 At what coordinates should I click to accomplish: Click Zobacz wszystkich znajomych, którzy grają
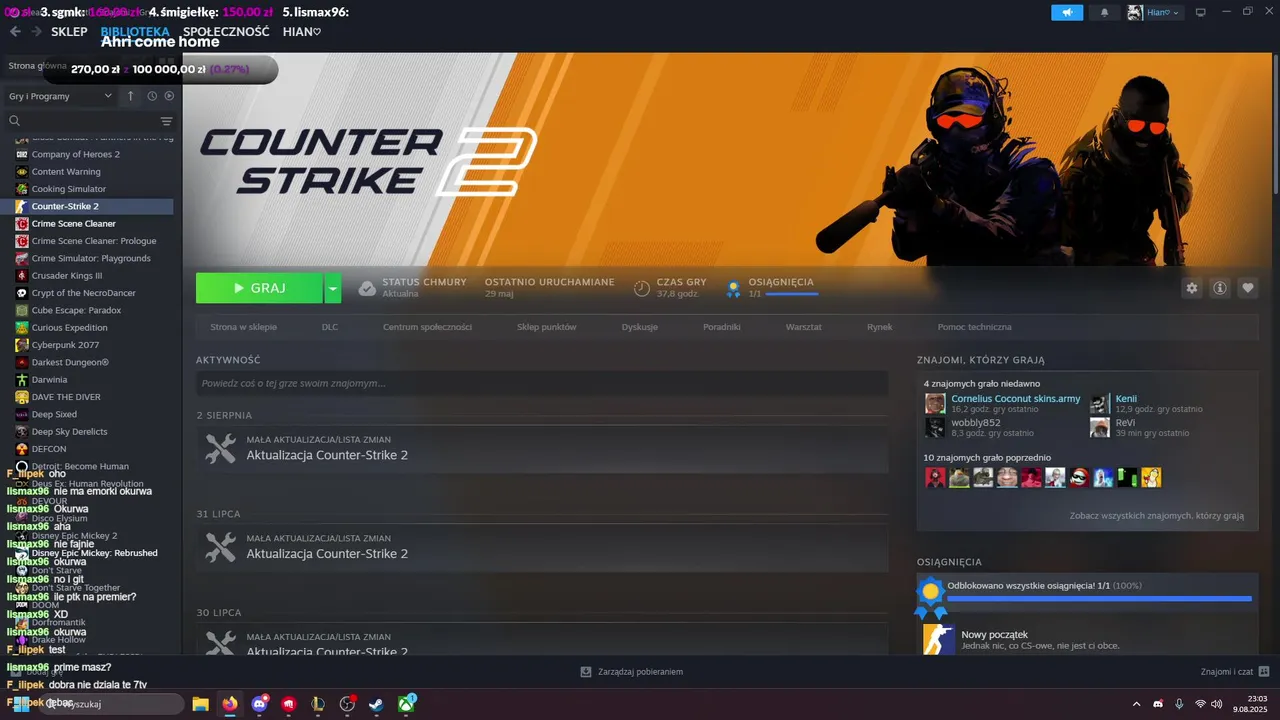pos(1157,516)
